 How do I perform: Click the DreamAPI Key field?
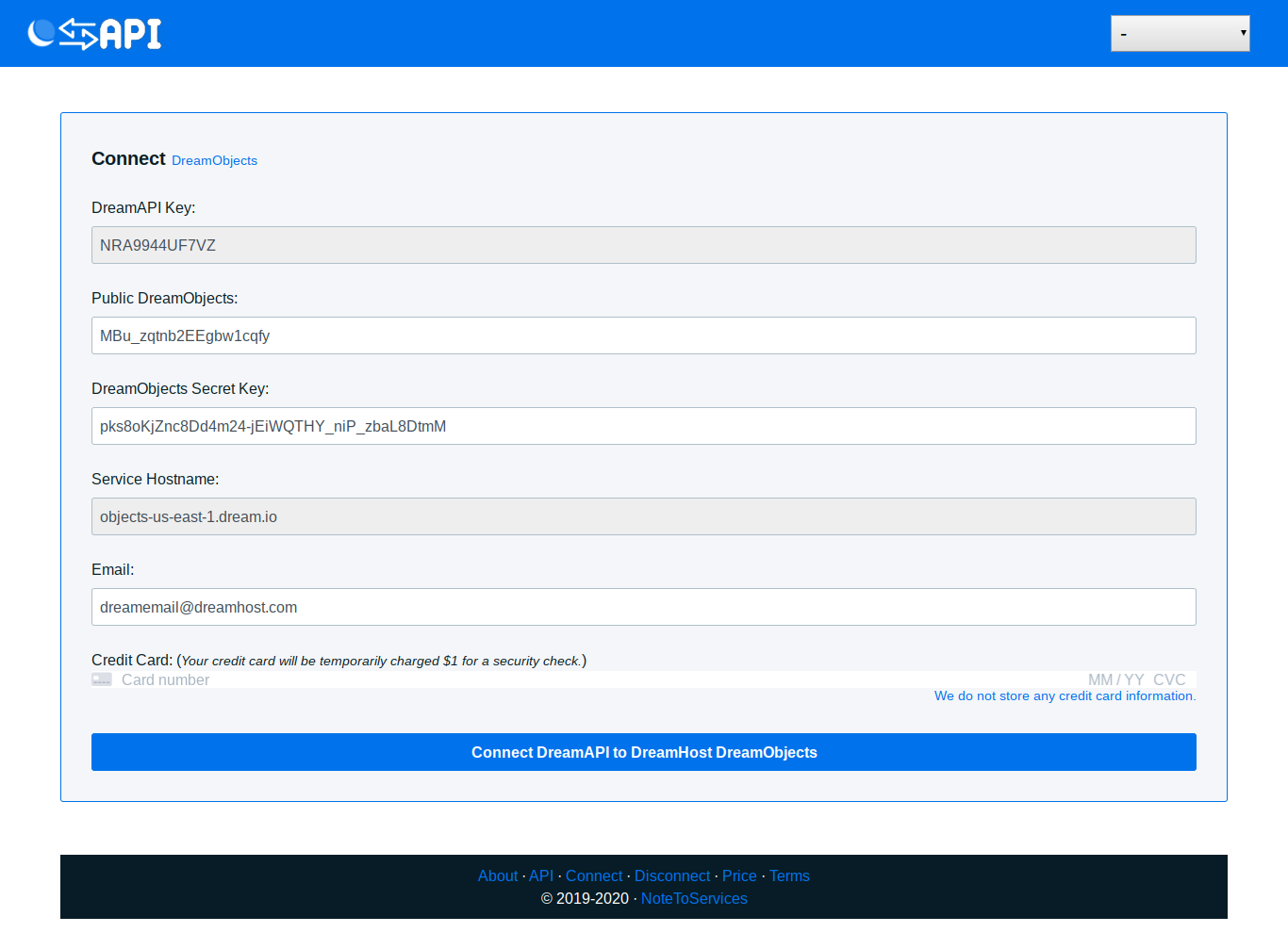644,245
